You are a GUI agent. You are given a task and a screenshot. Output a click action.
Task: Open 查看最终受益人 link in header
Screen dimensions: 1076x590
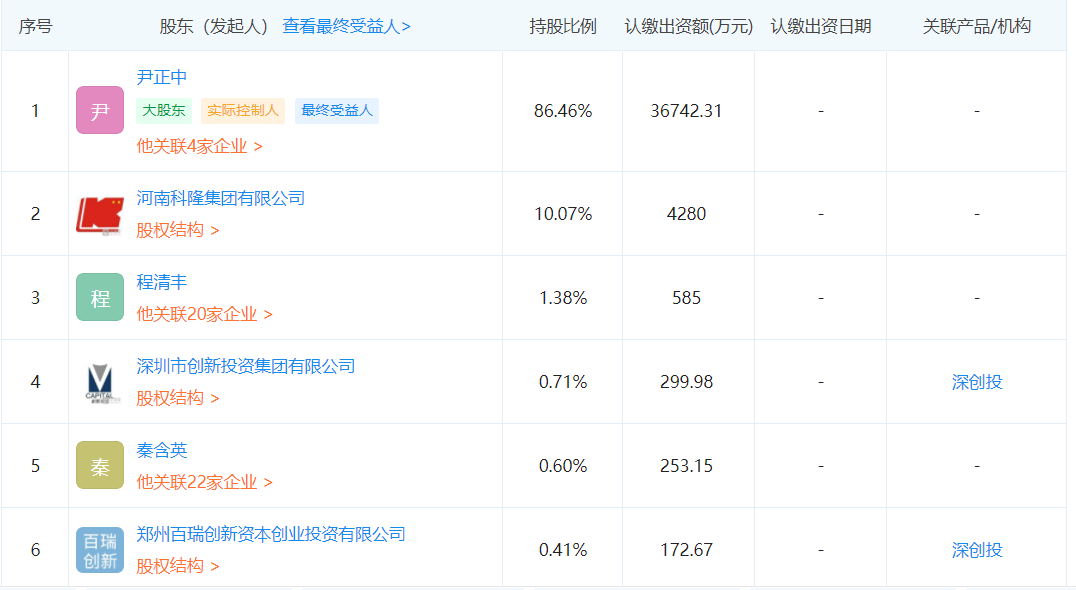[x=346, y=27]
